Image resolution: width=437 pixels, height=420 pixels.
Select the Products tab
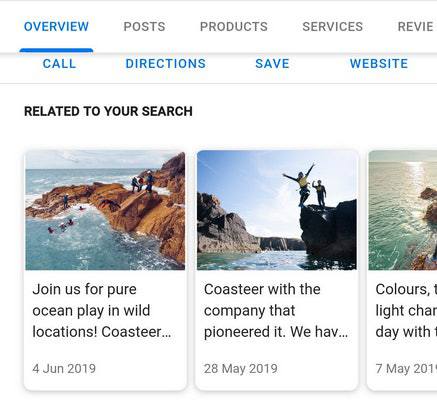(234, 27)
